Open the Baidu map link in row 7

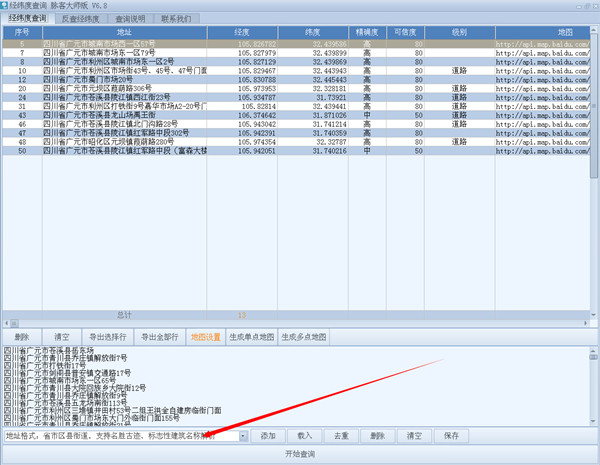click(543, 53)
